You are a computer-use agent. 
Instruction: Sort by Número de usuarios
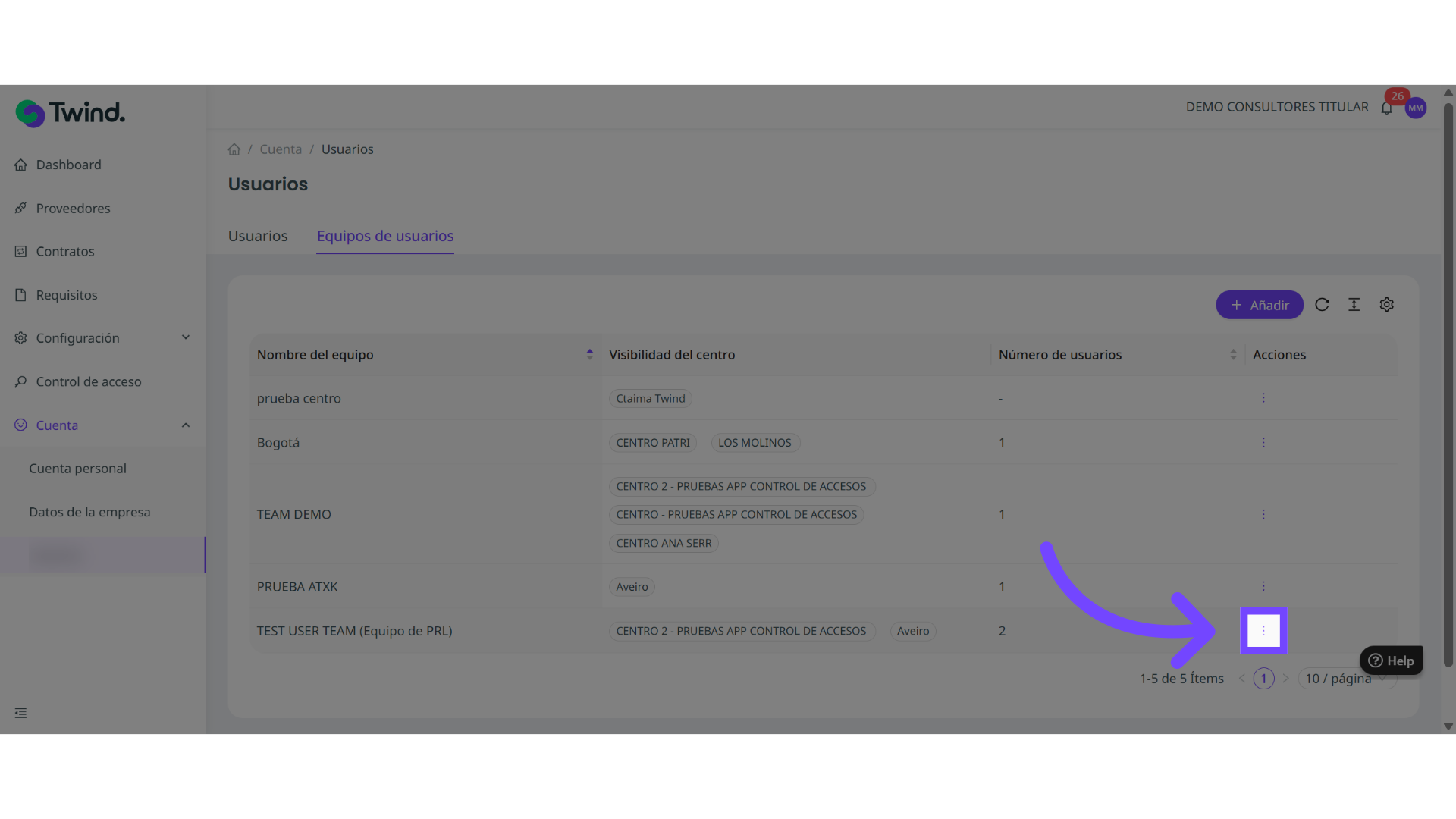coord(1233,354)
